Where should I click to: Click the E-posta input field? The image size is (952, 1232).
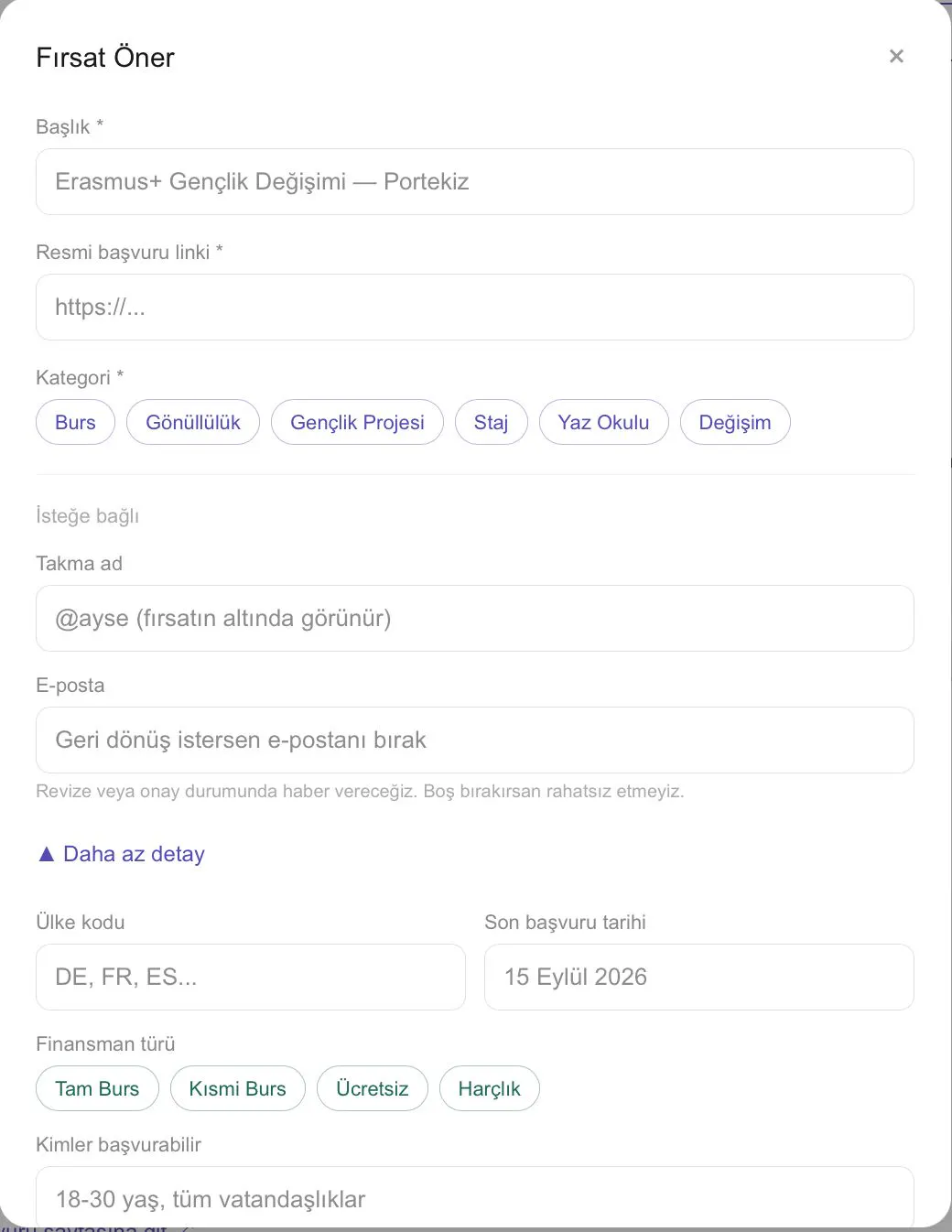pos(475,740)
